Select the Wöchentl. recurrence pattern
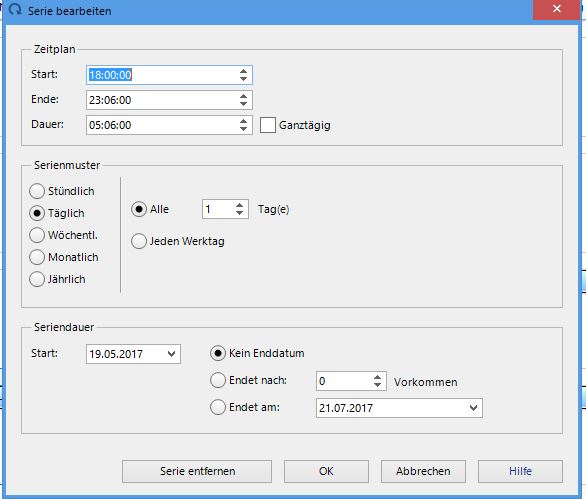This screenshot has width=586, height=499. [37, 235]
